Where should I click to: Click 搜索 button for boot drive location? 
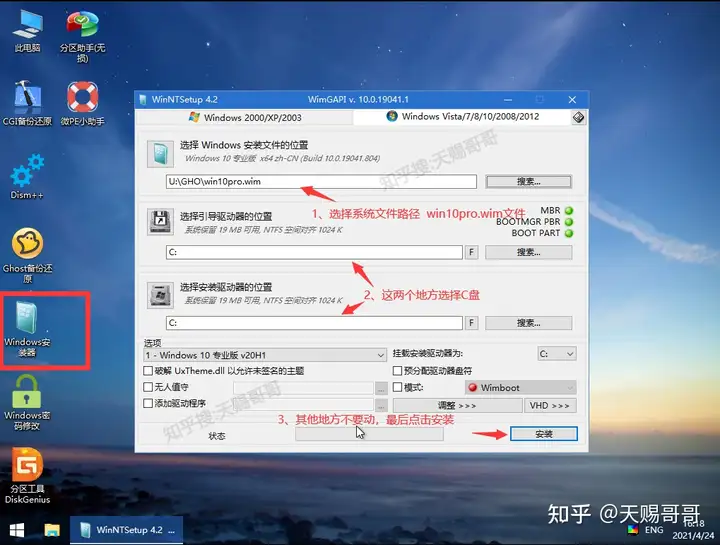pos(529,252)
